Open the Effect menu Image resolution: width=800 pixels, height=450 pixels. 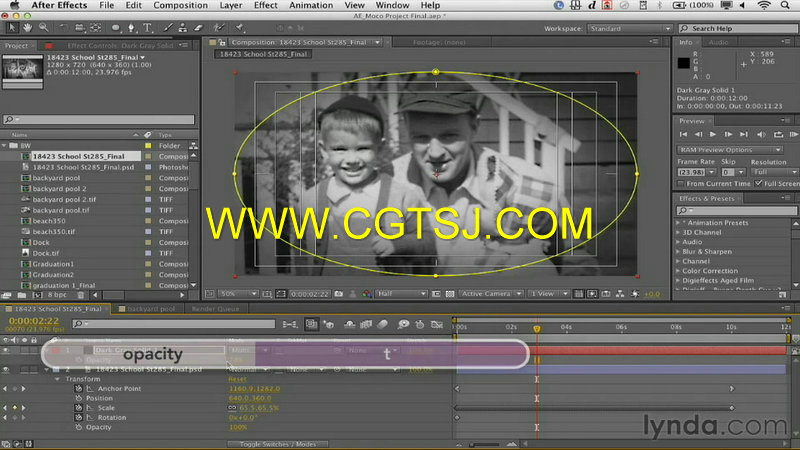(x=266, y=5)
